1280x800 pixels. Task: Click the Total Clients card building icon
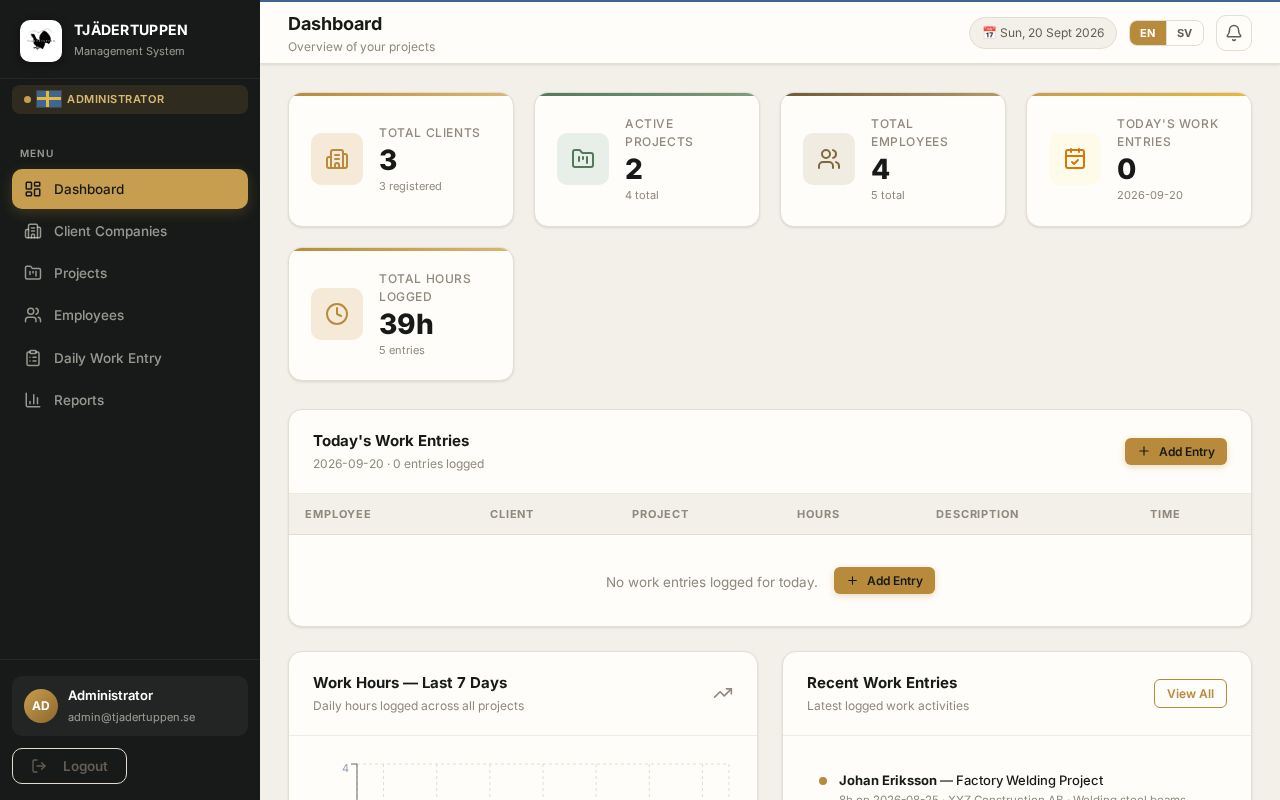337,159
